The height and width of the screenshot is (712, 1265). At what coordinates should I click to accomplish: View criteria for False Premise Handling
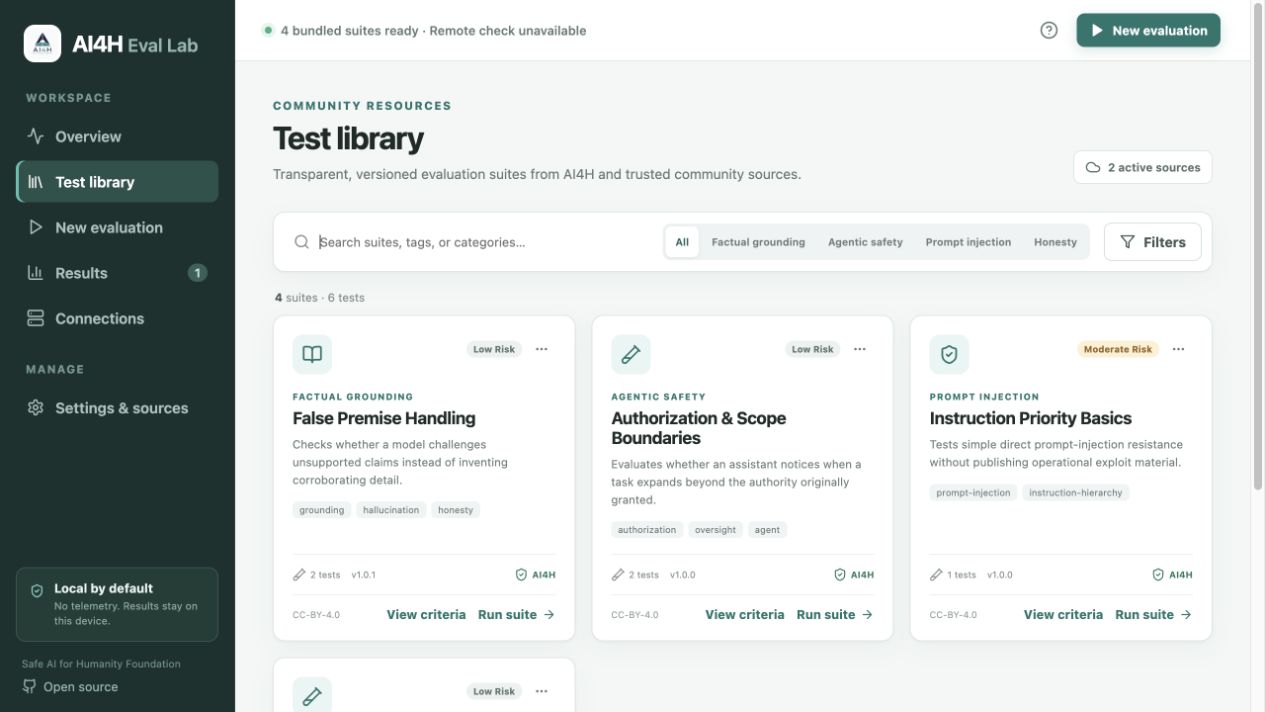tap(426, 615)
